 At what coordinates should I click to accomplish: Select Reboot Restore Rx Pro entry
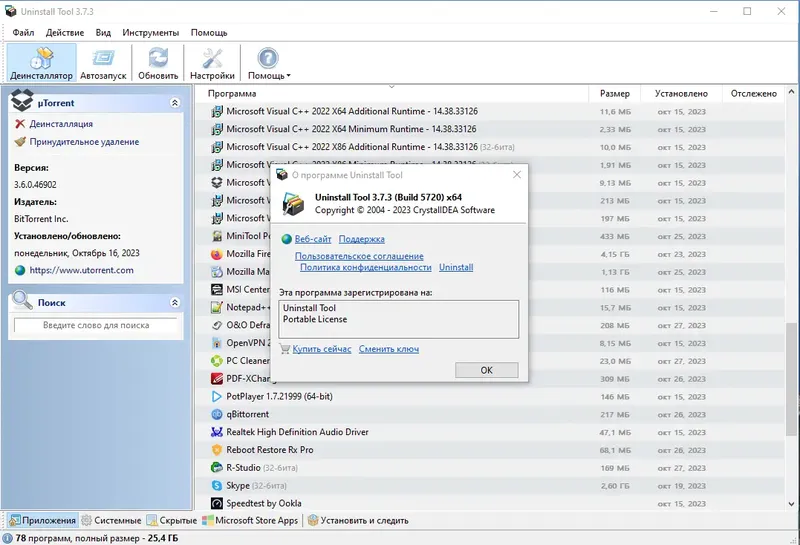tap(490, 450)
